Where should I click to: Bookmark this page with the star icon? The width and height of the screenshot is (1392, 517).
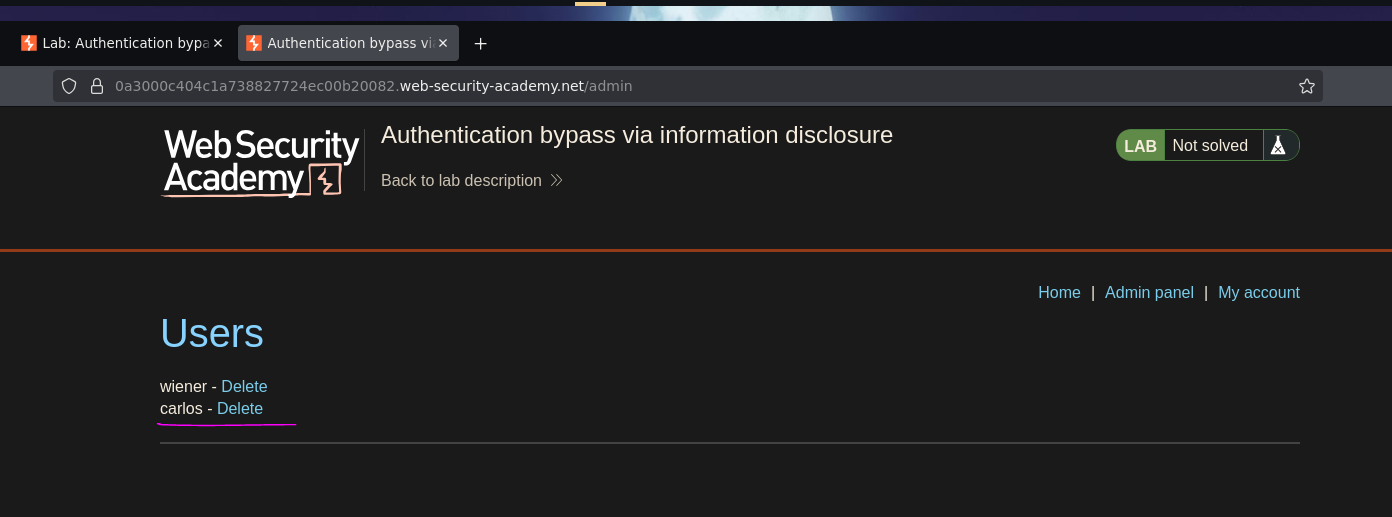(x=1306, y=86)
